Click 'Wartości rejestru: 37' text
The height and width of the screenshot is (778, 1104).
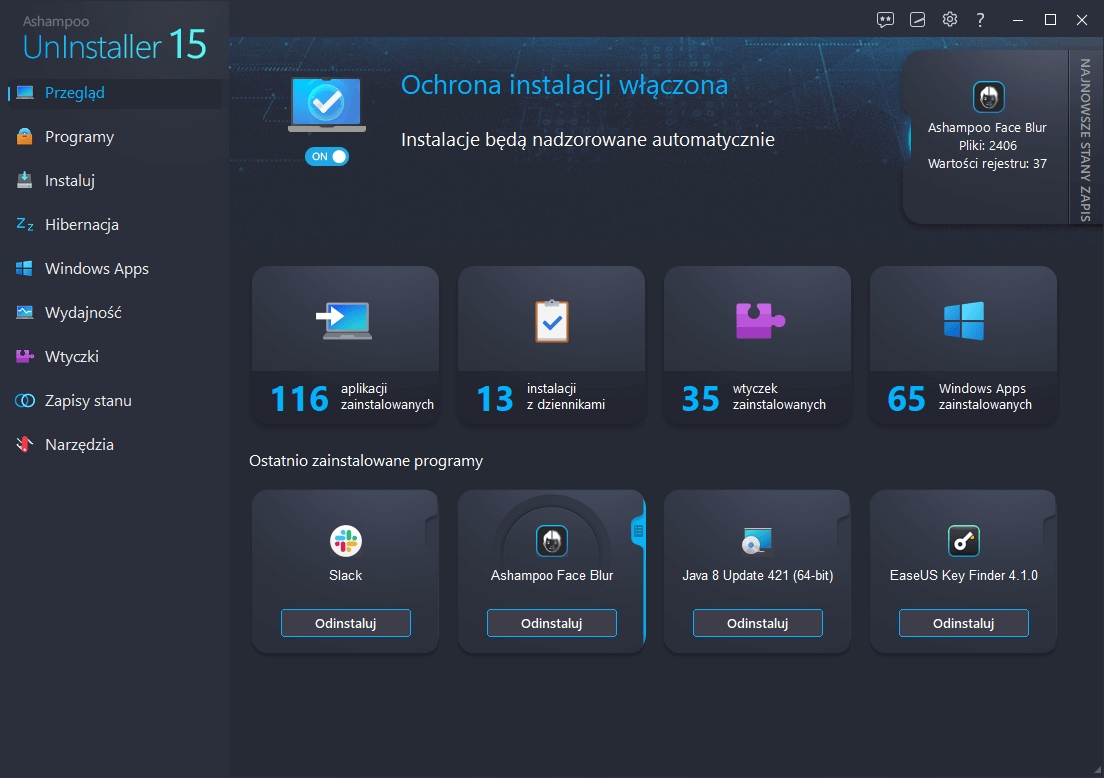[x=987, y=164]
